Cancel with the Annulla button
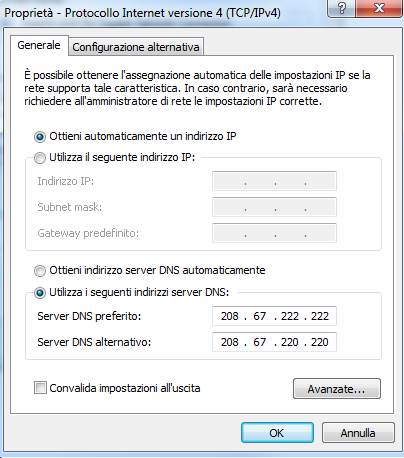Screen dimensions: 404x458 (x=358, y=433)
